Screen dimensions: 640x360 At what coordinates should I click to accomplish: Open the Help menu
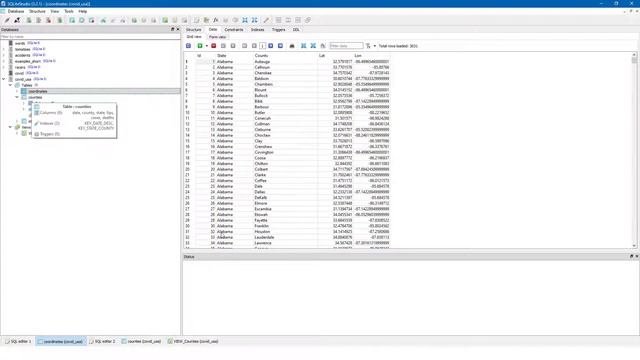[82, 11]
